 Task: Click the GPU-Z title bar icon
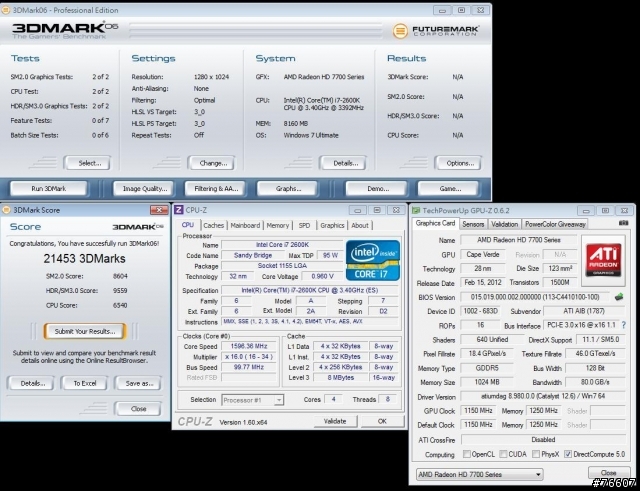pos(416,211)
